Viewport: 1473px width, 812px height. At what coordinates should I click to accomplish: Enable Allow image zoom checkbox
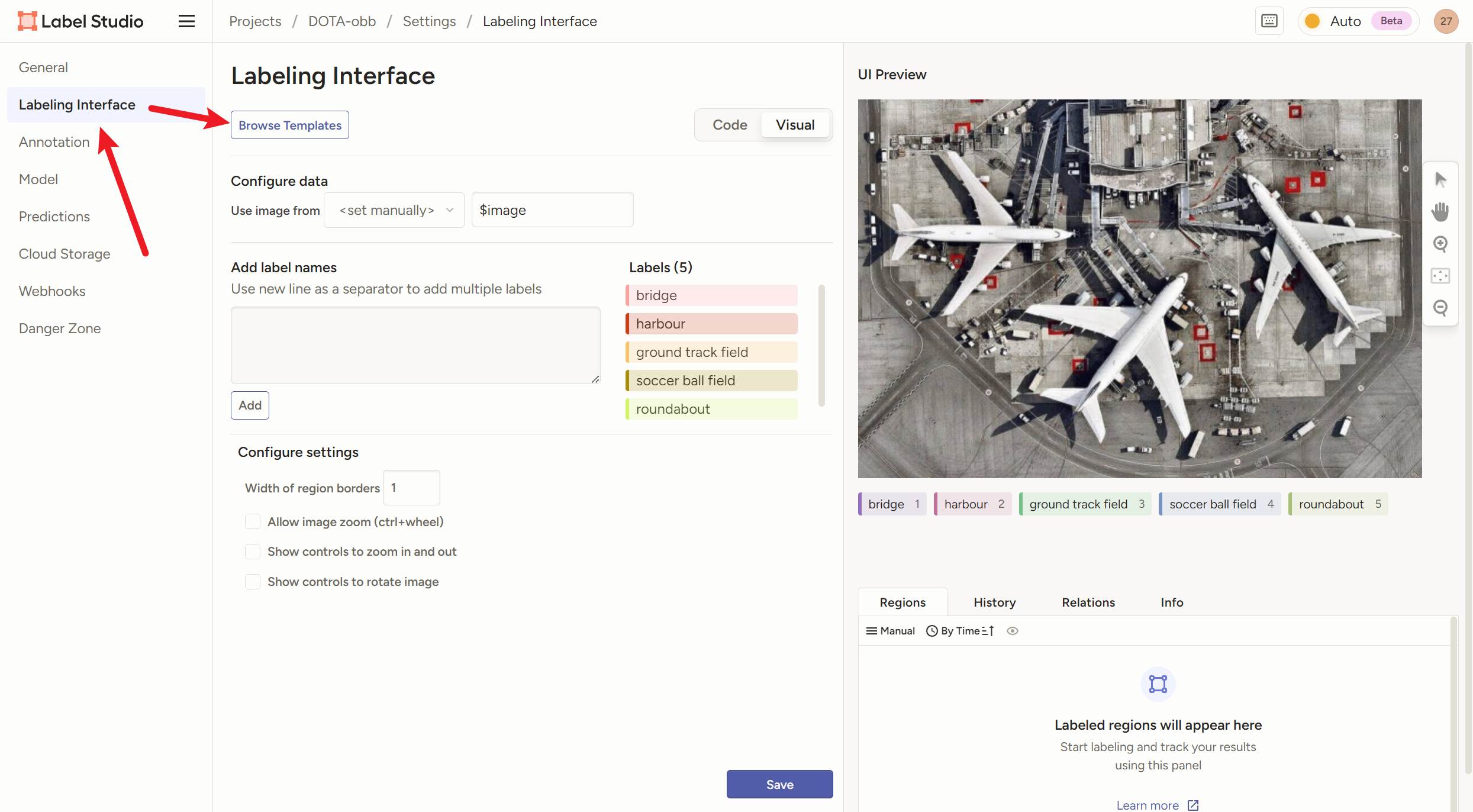[253, 521]
